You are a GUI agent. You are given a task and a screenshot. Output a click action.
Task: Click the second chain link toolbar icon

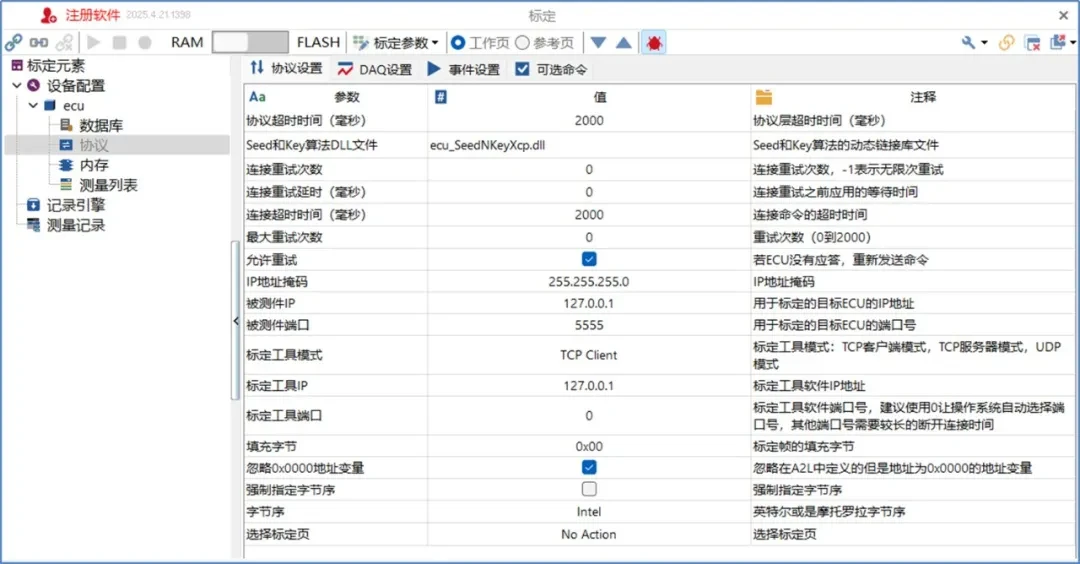pos(39,42)
